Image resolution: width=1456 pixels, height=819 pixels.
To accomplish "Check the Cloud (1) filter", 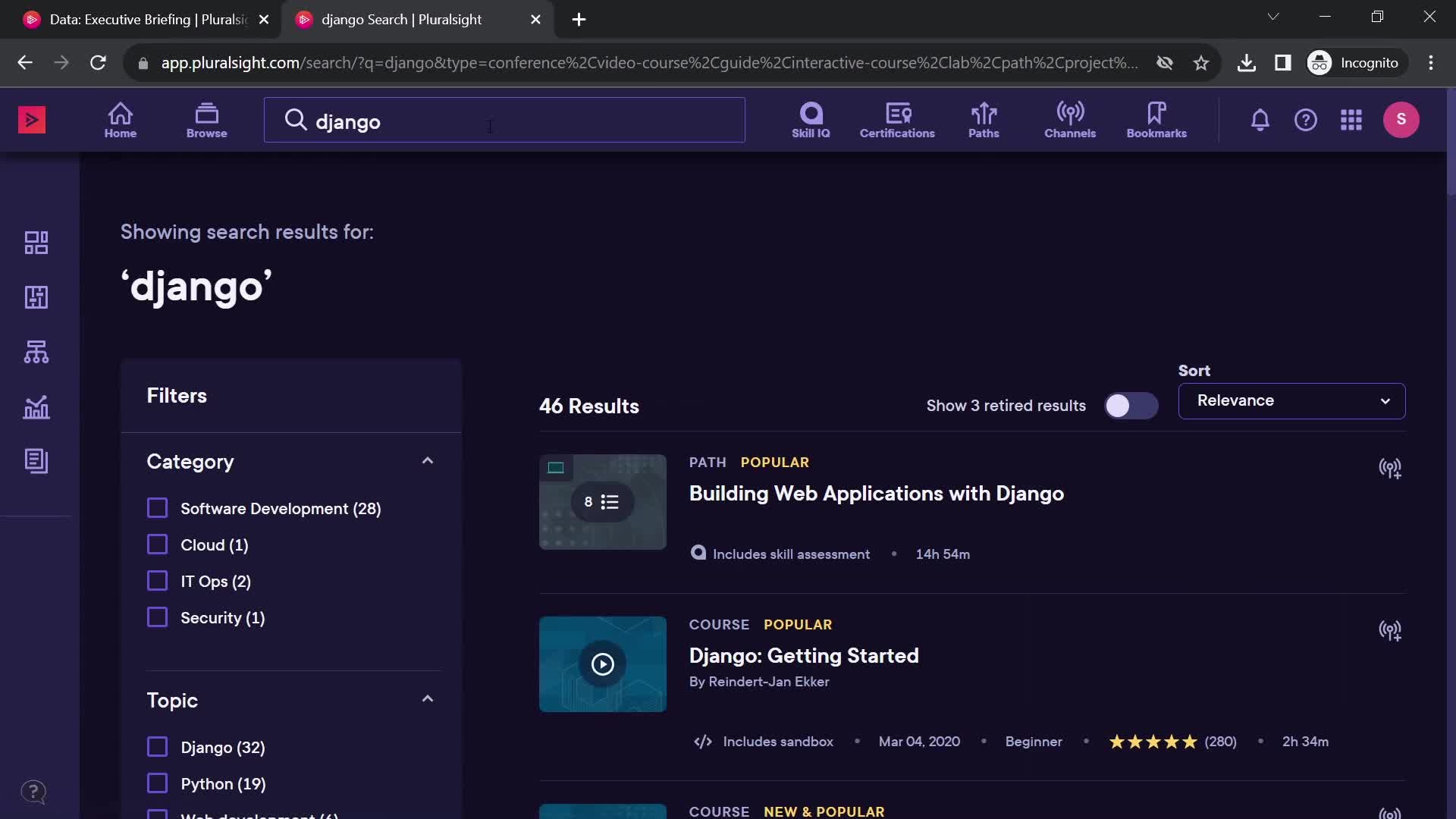I will [x=157, y=544].
